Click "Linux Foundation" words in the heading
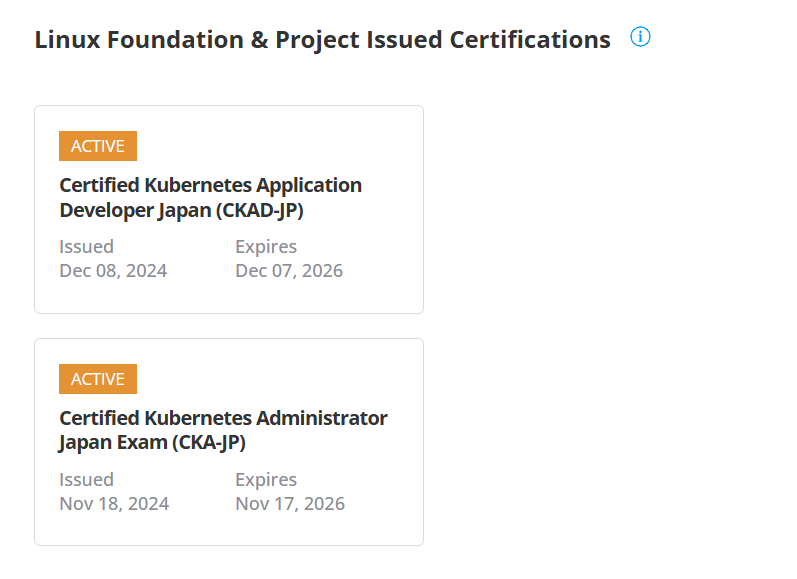The height and width of the screenshot is (579, 797). pyautogui.click(x=139, y=40)
